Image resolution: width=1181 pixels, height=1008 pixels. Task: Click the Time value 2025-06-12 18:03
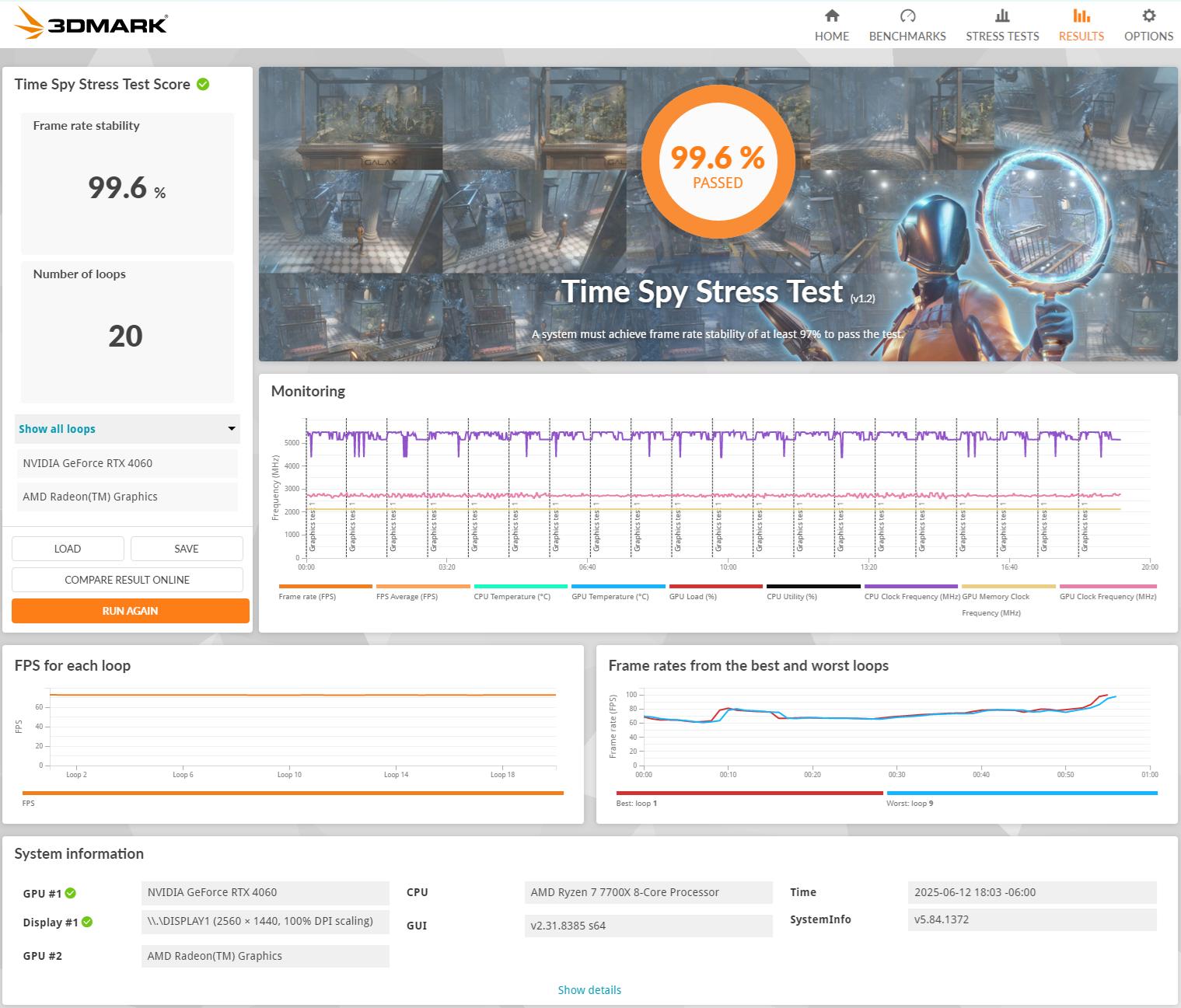click(1033, 892)
